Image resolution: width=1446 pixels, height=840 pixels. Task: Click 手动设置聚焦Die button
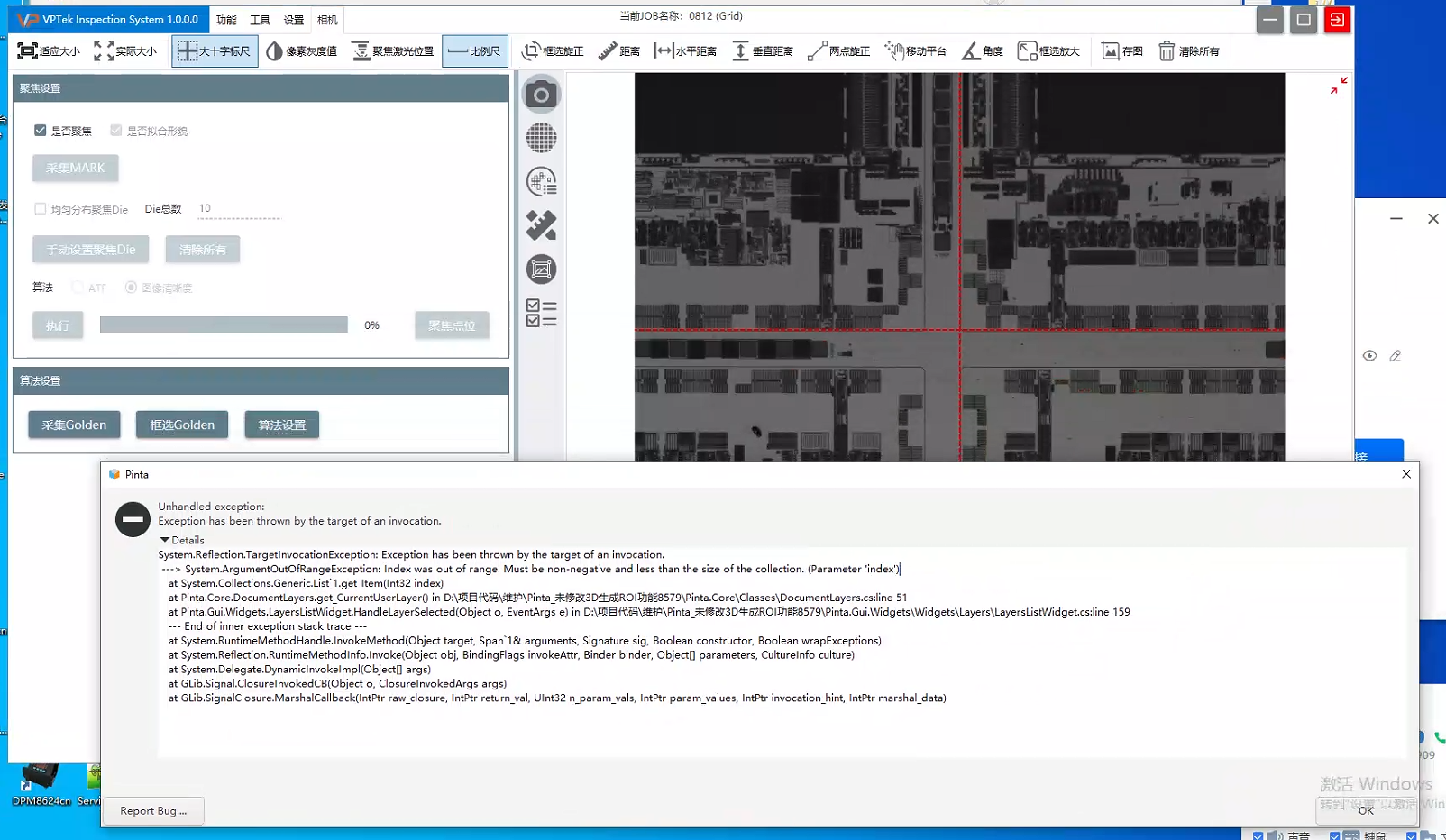pyautogui.click(x=91, y=250)
